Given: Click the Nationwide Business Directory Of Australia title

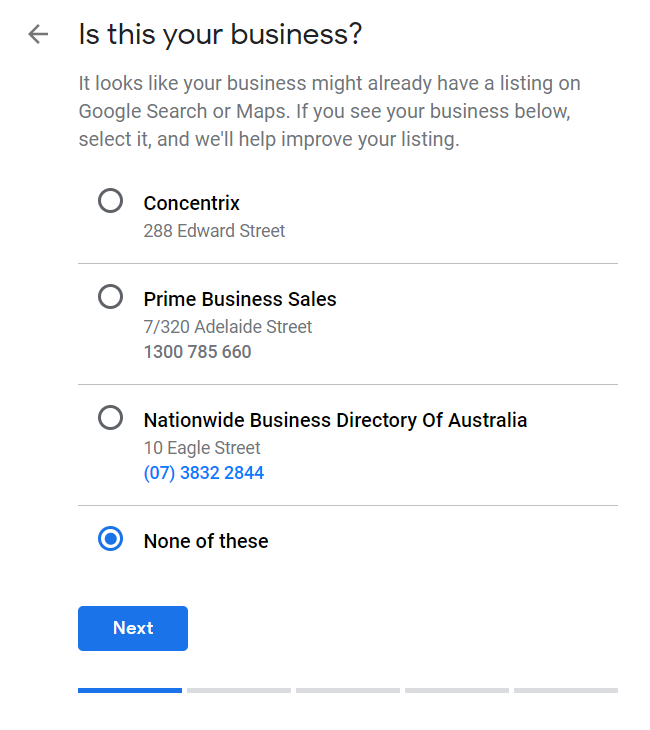Looking at the screenshot, I should (335, 420).
